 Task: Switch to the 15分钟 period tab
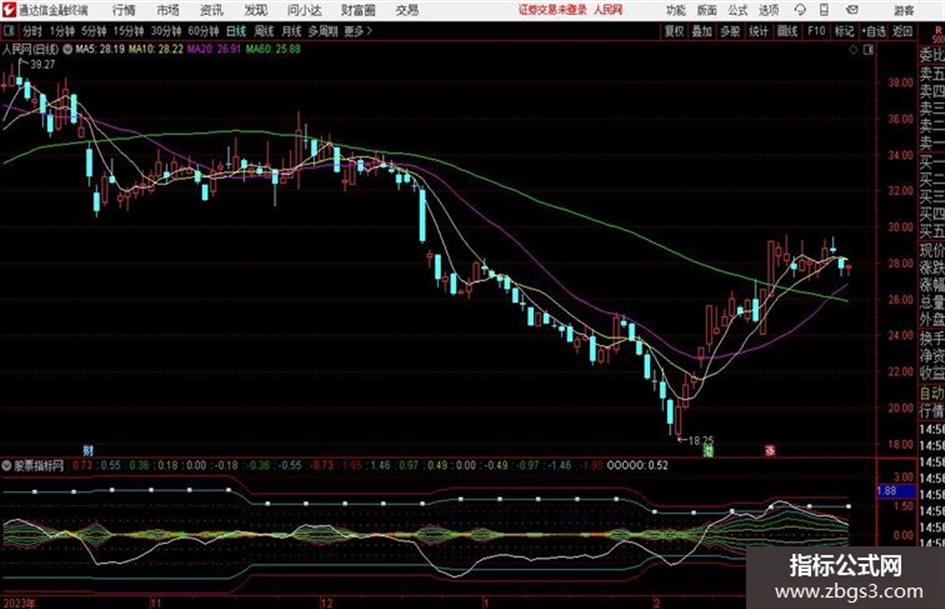(x=128, y=31)
